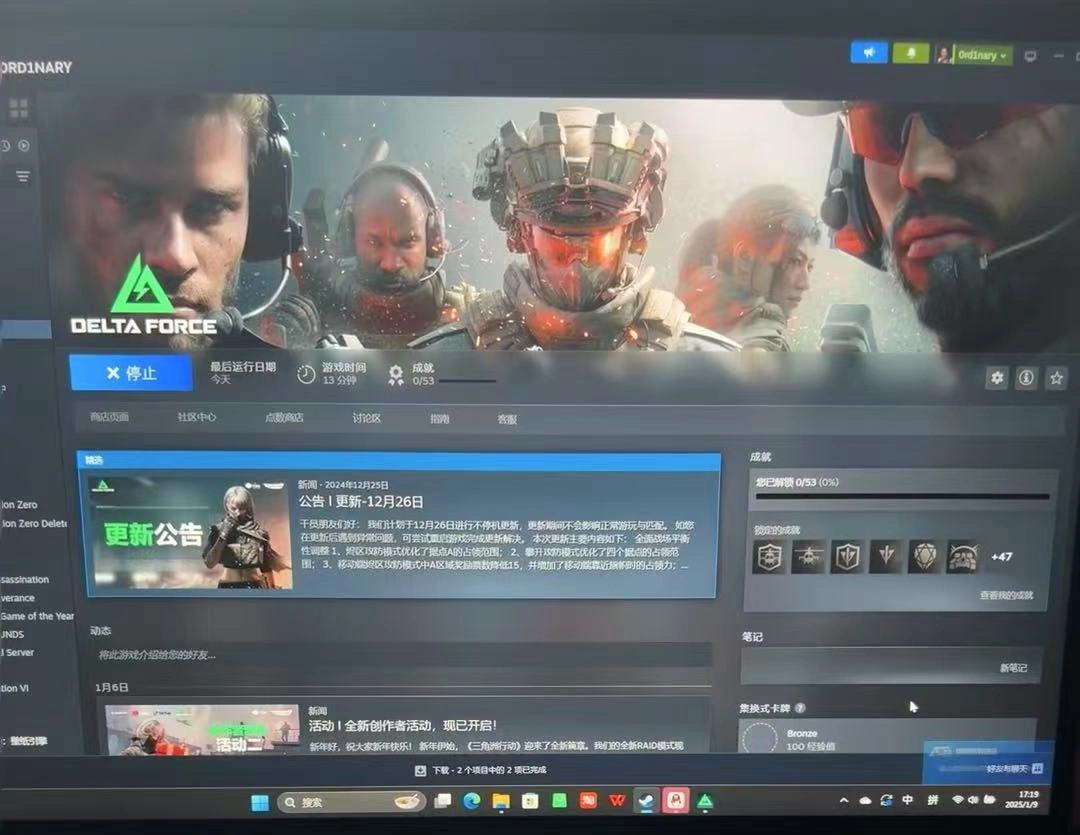Select the hexagram gem achievement icon
This screenshot has height=835, width=1080.
(924, 557)
